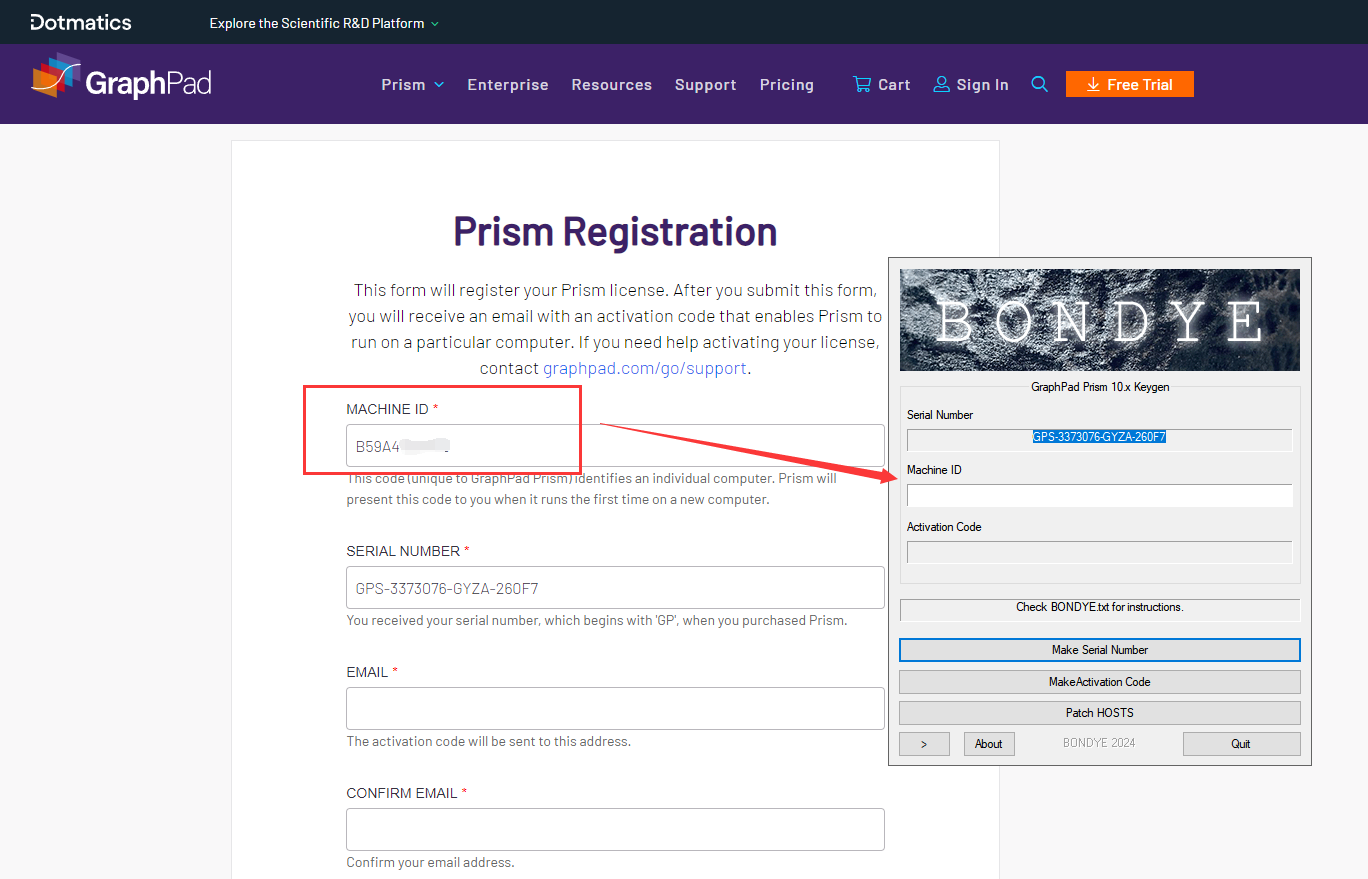Screen dimensions: 1368x879
Task: Click the BONDYE banner image
Action: tap(1099, 320)
